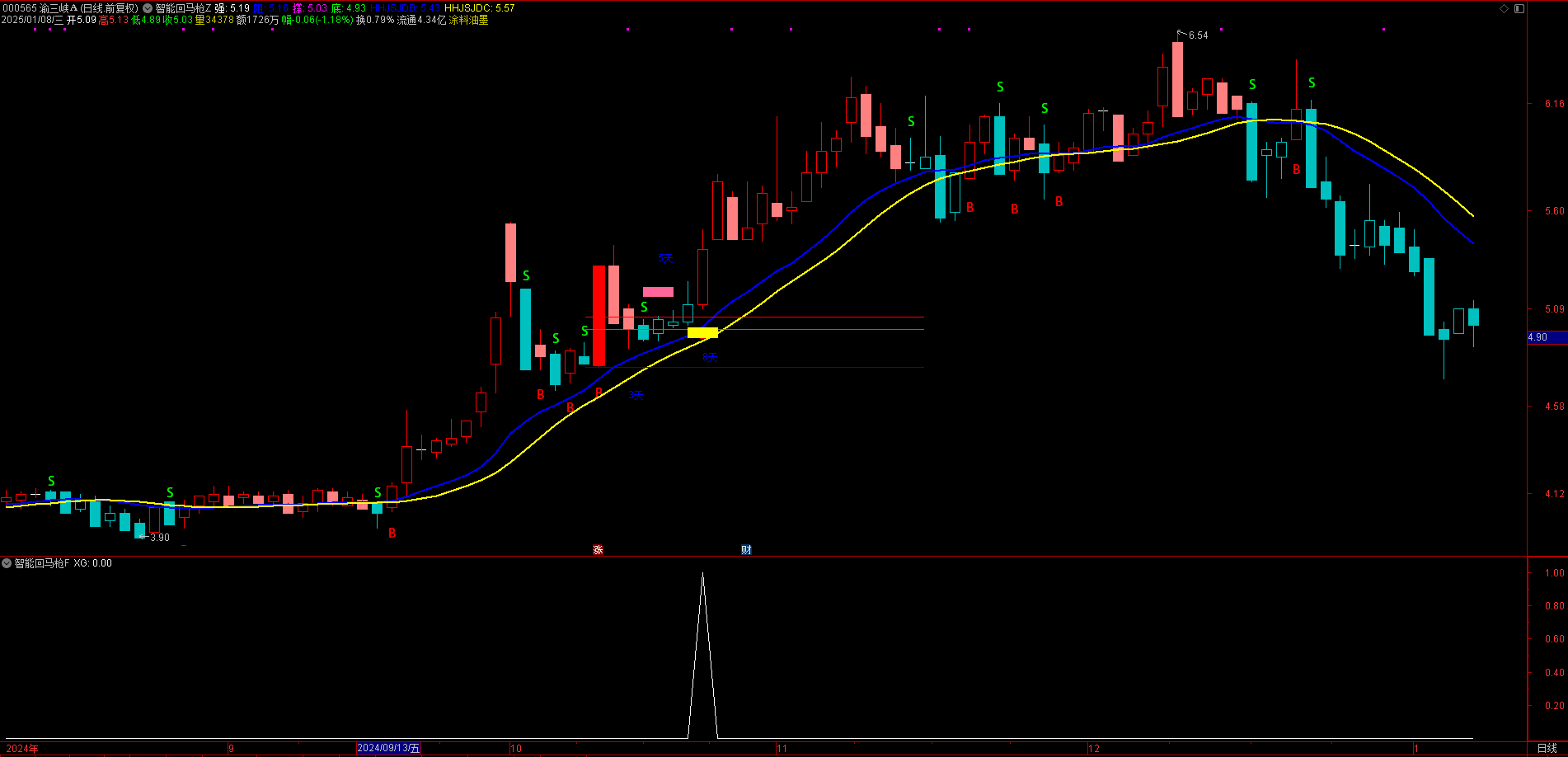Click the blue 财 financial event marker
Image resolution: width=1568 pixels, height=757 pixels.
(746, 549)
